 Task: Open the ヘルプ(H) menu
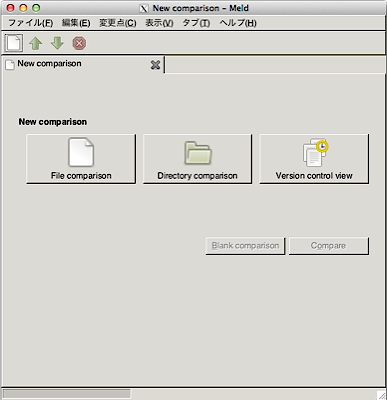pyautogui.click(x=238, y=23)
